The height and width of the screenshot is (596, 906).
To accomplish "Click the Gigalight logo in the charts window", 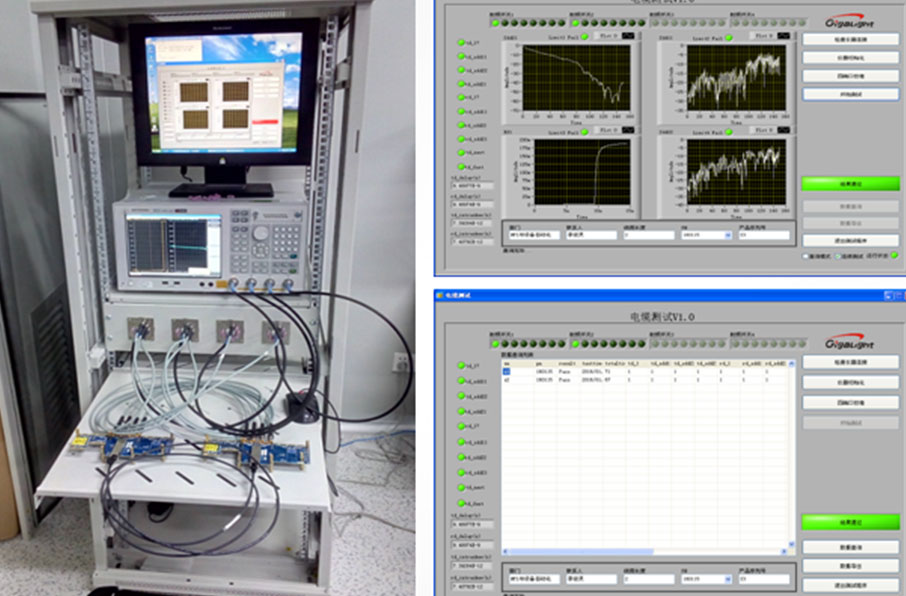I will [849, 22].
